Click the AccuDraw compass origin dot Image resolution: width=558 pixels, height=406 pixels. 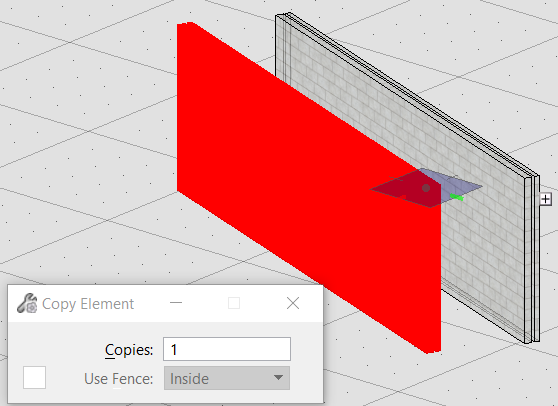click(426, 188)
